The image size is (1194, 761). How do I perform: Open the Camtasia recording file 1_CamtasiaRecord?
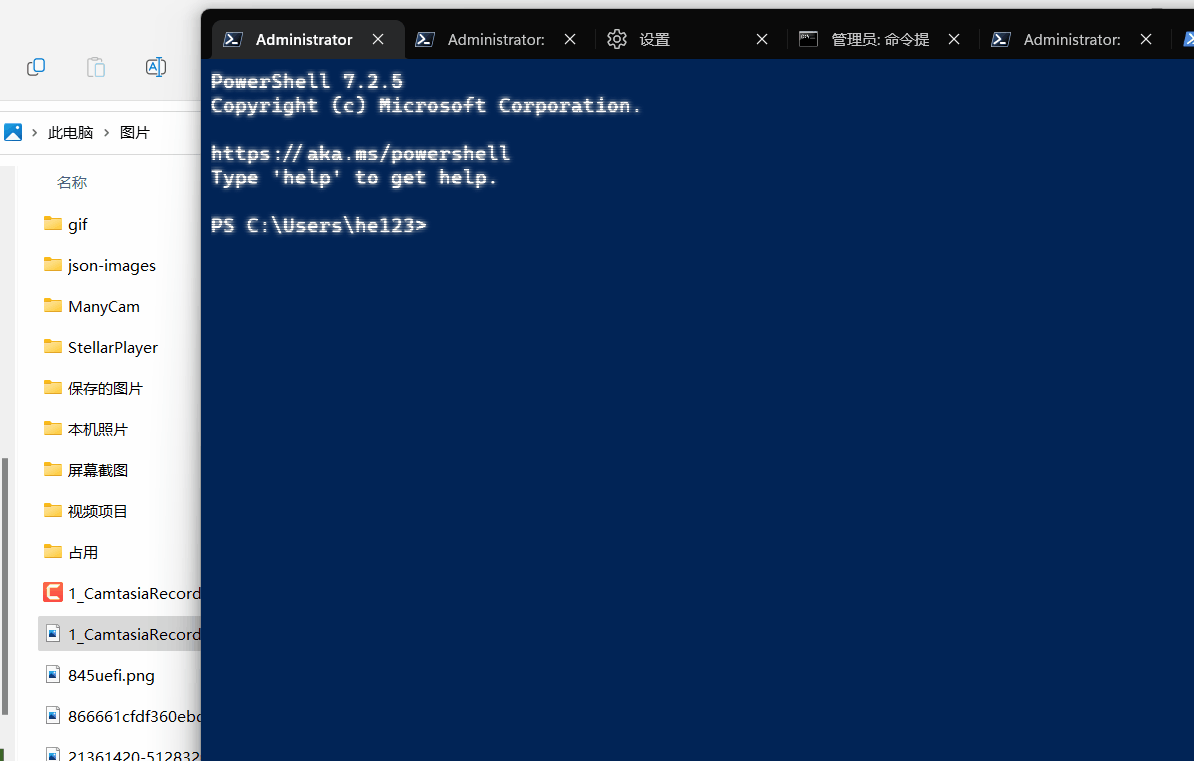(130, 592)
